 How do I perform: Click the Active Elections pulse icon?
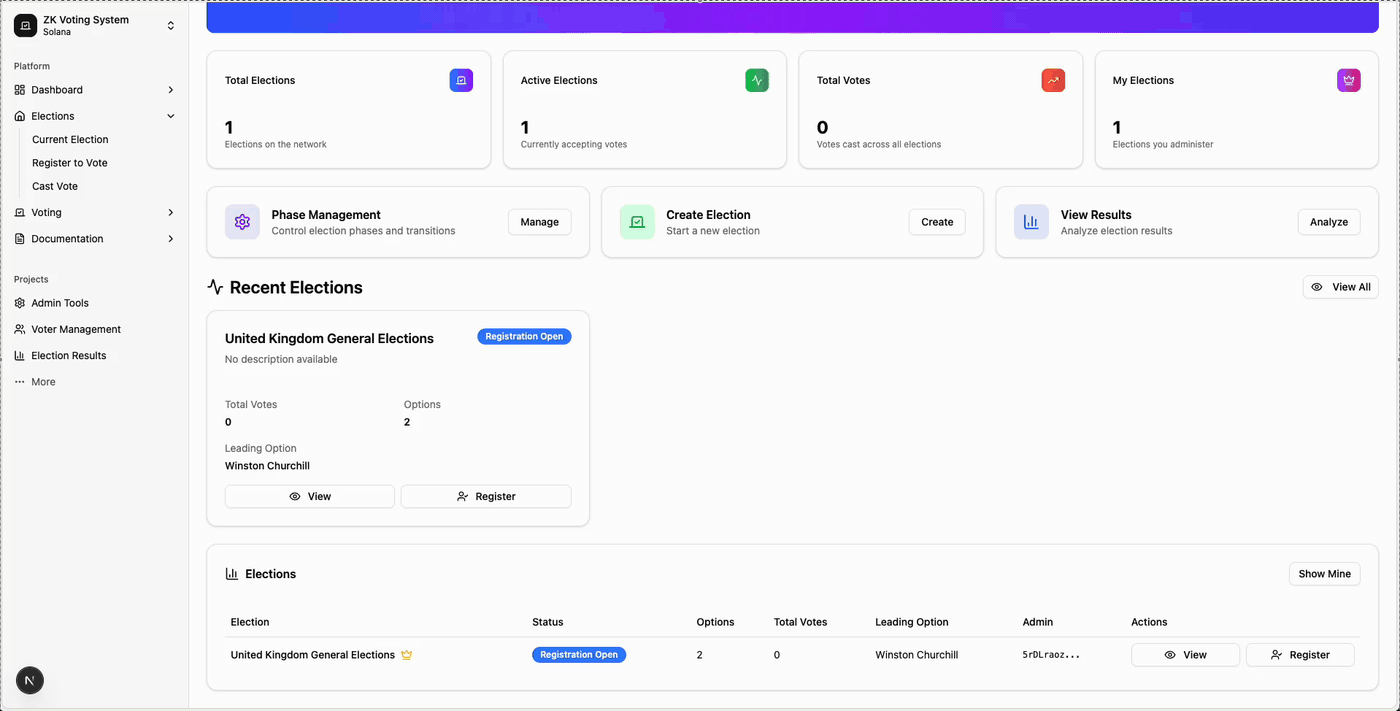coord(757,80)
